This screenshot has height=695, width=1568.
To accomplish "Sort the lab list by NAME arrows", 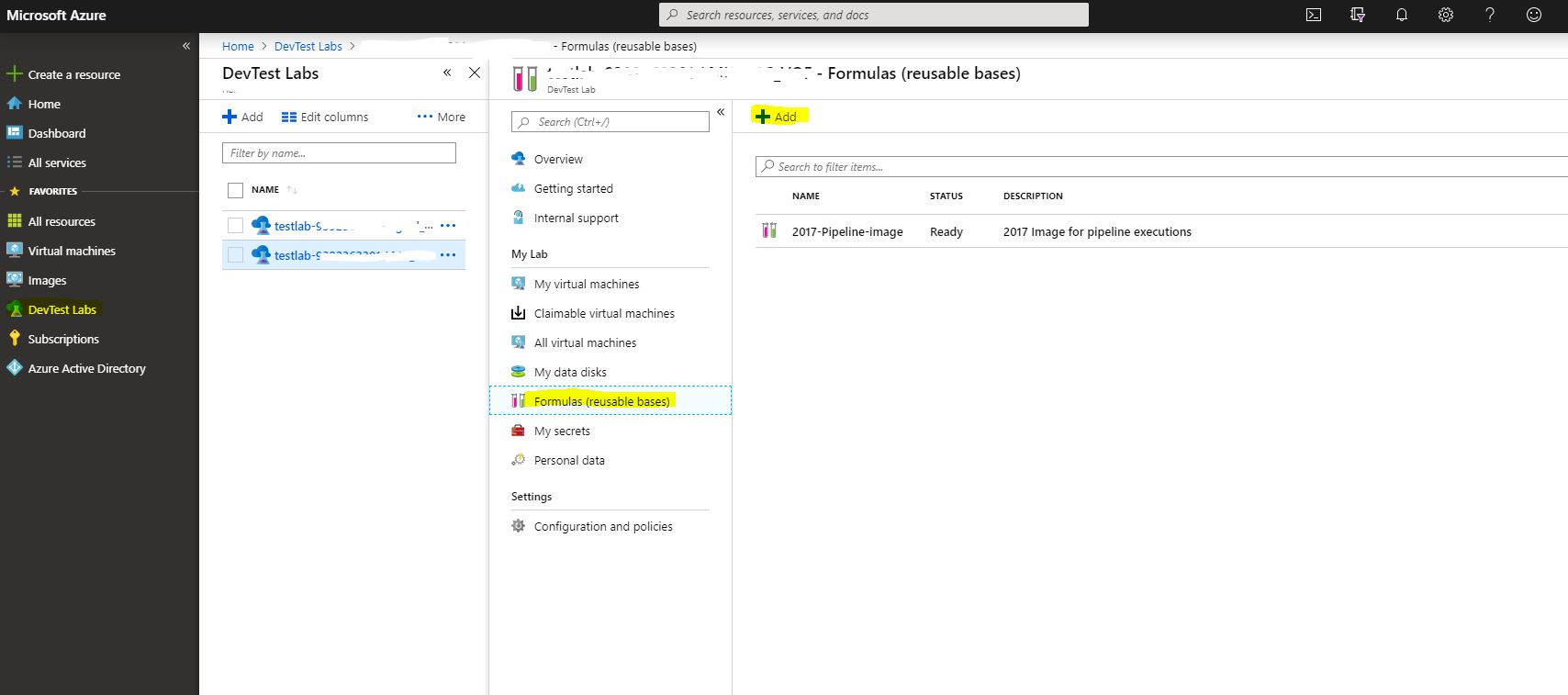I will click(x=292, y=190).
